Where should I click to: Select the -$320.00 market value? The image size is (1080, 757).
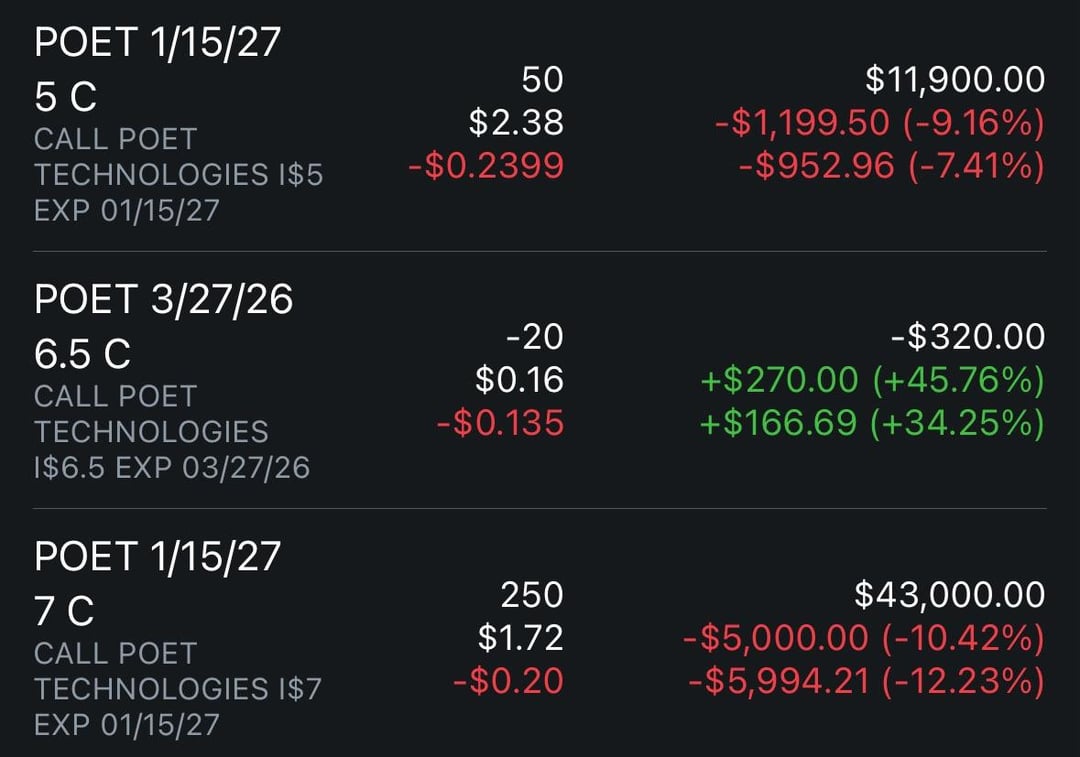(967, 337)
